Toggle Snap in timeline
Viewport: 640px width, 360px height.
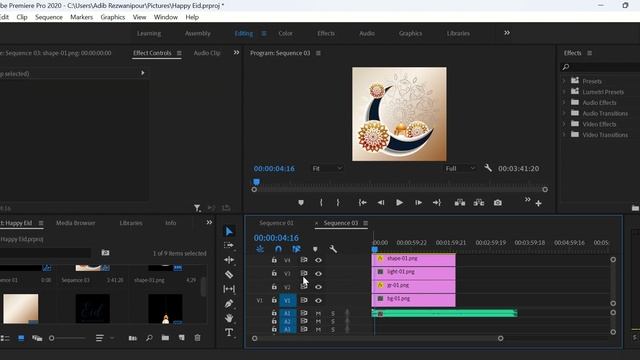tap(278, 249)
